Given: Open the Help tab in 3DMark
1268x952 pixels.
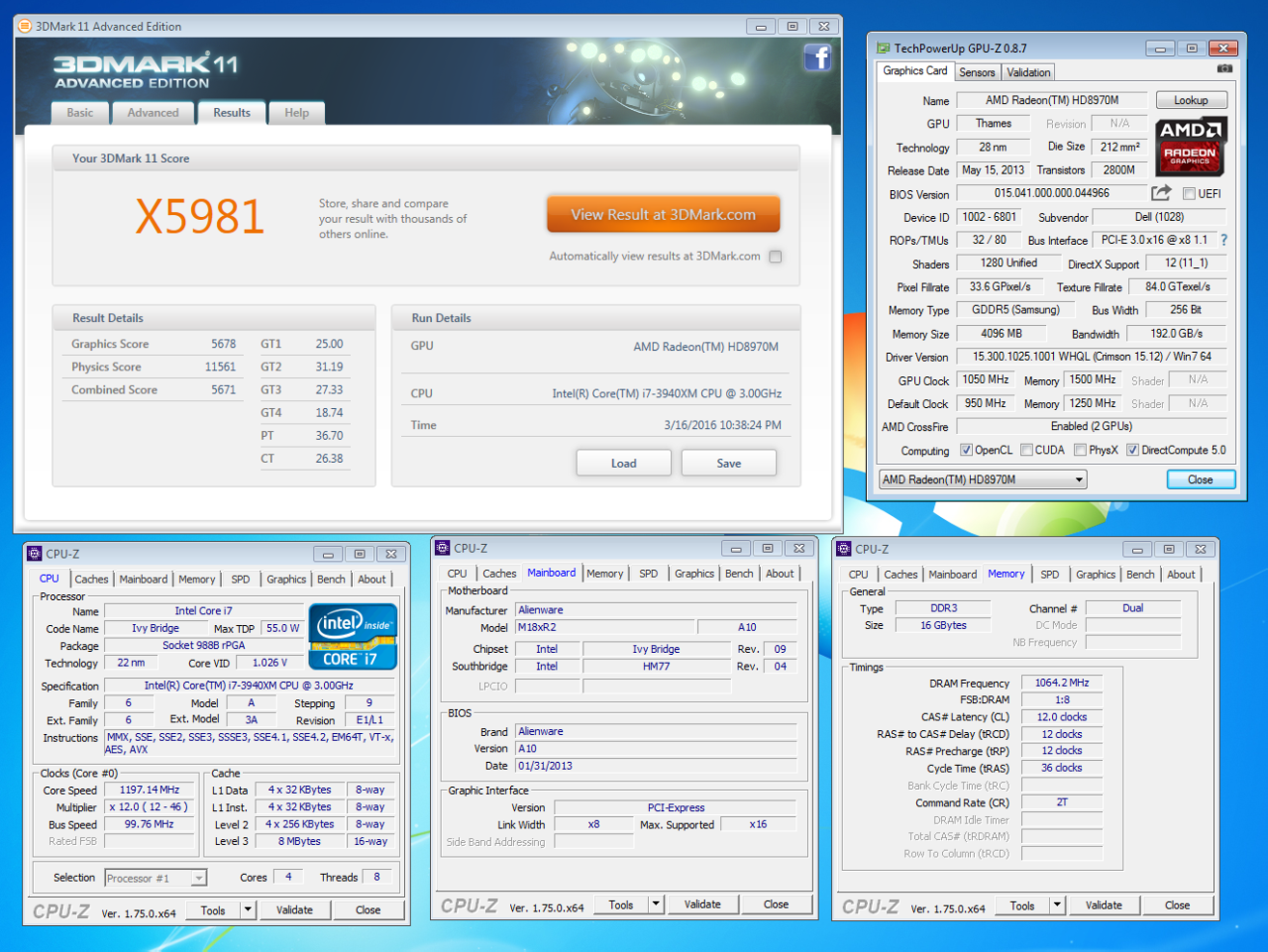Looking at the screenshot, I should point(297,113).
